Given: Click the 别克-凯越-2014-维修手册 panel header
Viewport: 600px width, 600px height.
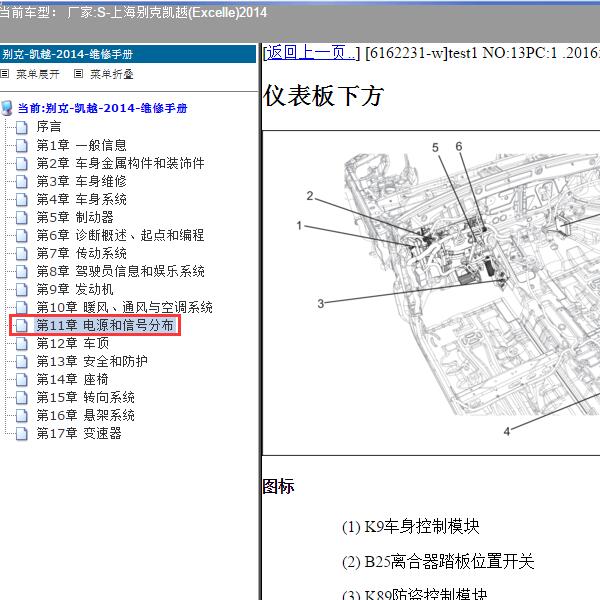Looking at the screenshot, I should point(128,54).
